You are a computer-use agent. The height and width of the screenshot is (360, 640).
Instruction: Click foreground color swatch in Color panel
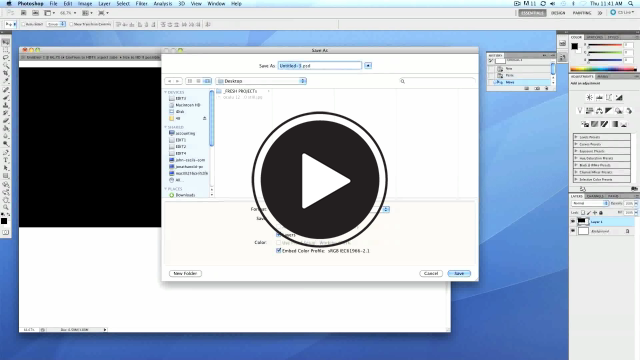[575, 46]
